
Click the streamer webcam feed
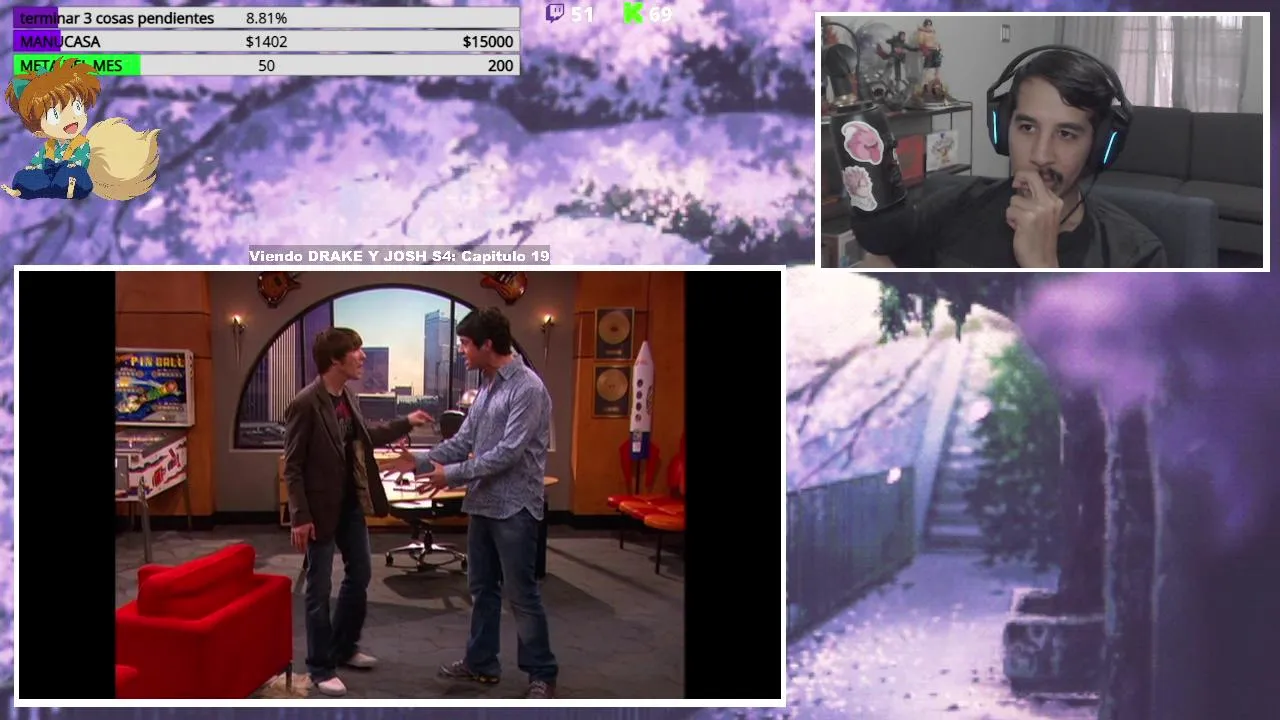pos(1044,141)
